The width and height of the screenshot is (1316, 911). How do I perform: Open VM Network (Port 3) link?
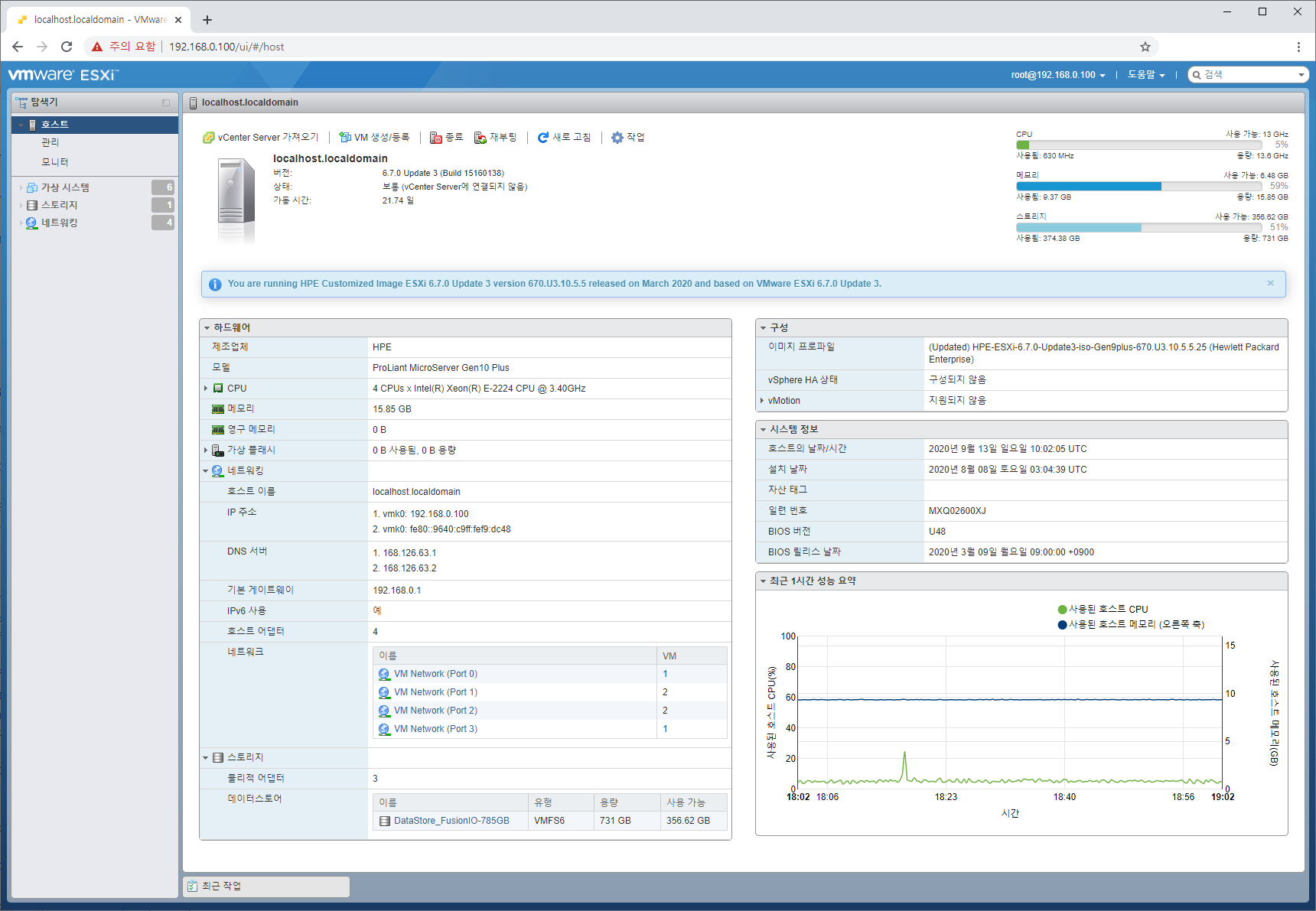pyautogui.click(x=435, y=729)
